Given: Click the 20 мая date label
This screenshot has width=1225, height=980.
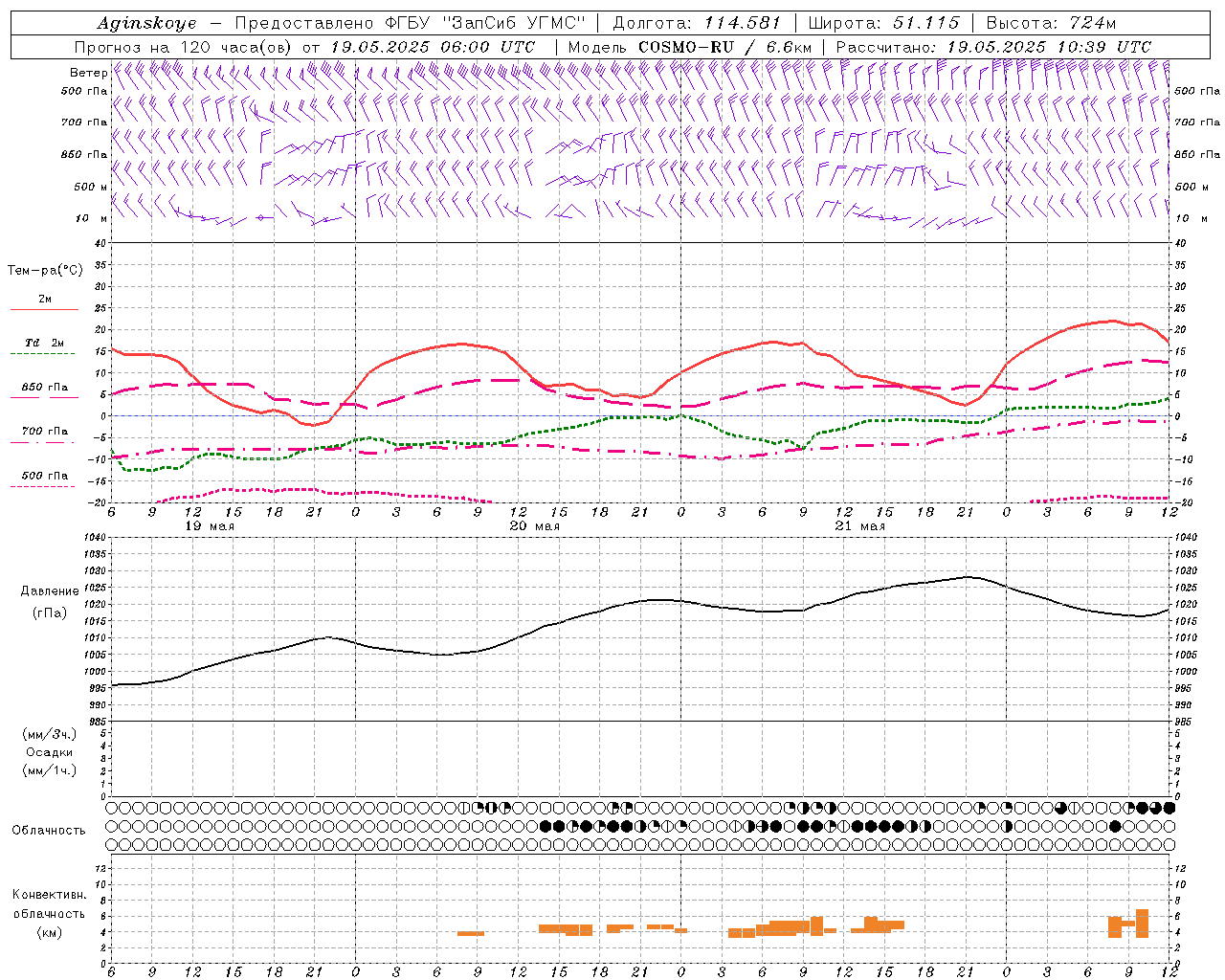Looking at the screenshot, I should click(x=534, y=526).
